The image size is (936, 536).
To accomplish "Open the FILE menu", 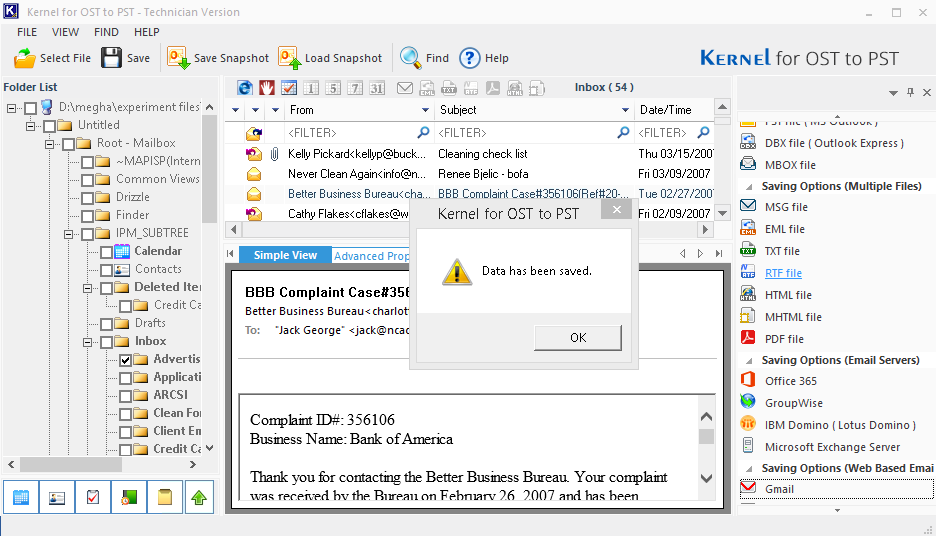I will coord(27,32).
